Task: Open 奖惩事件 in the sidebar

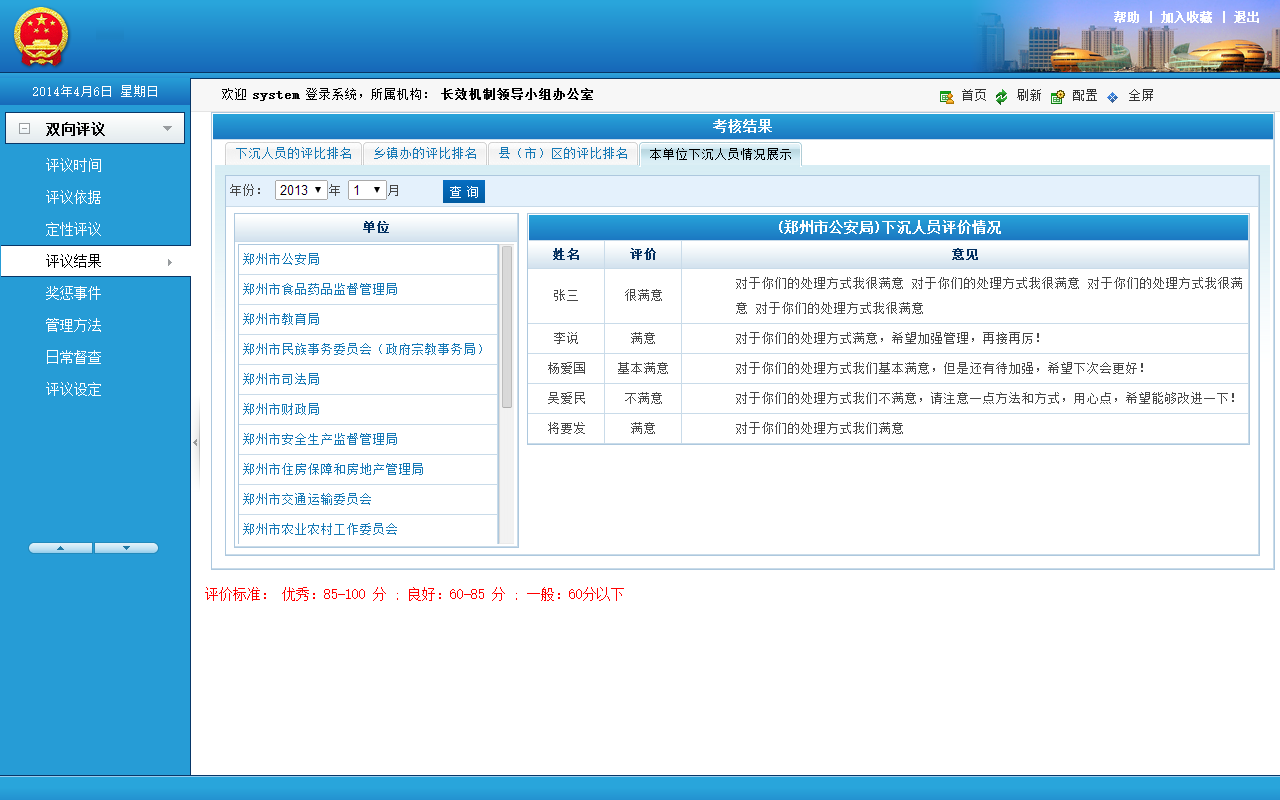Action: point(74,293)
